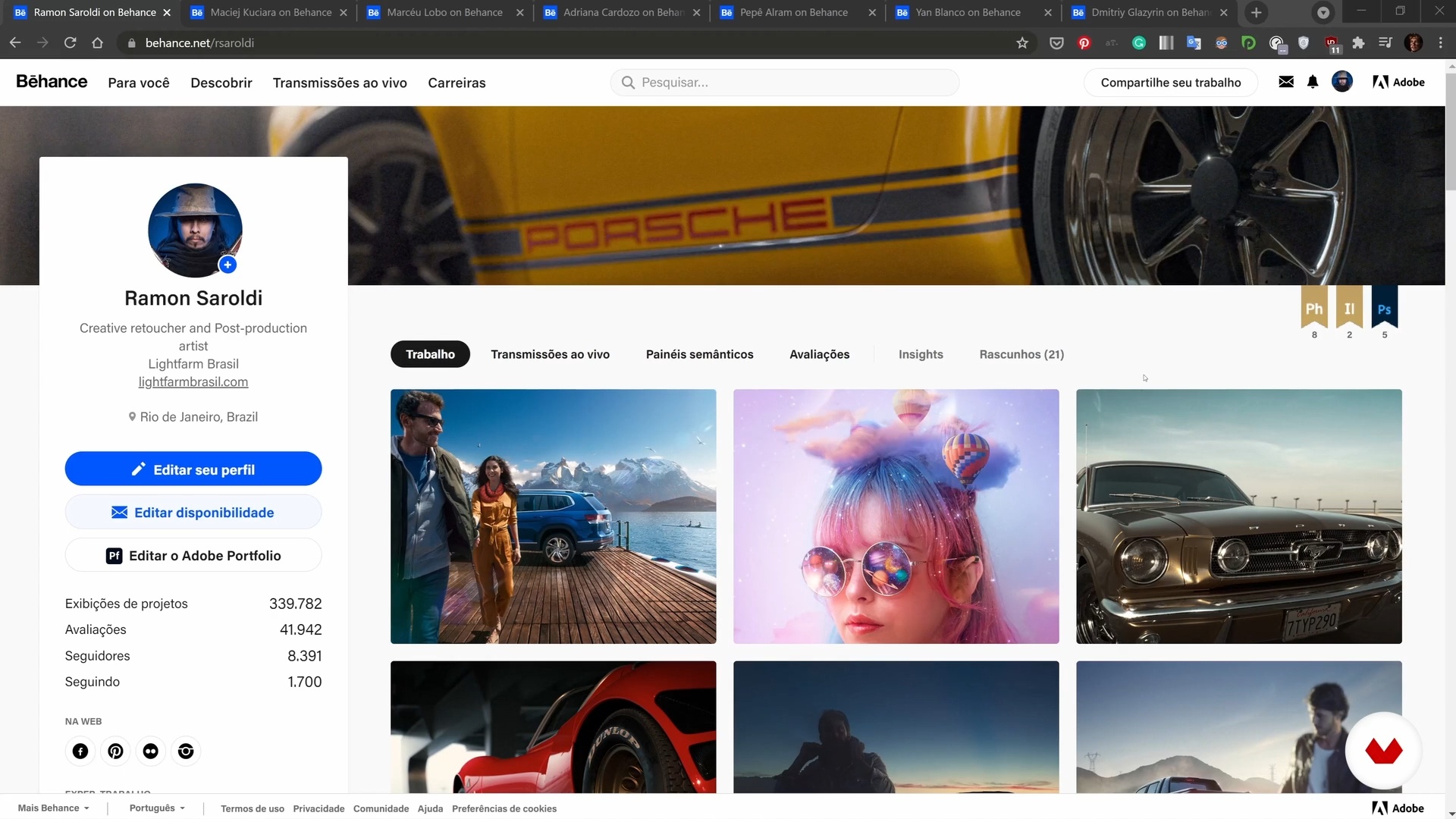Go to browser home page icon
This screenshot has width=1456, height=819.
coord(97,43)
